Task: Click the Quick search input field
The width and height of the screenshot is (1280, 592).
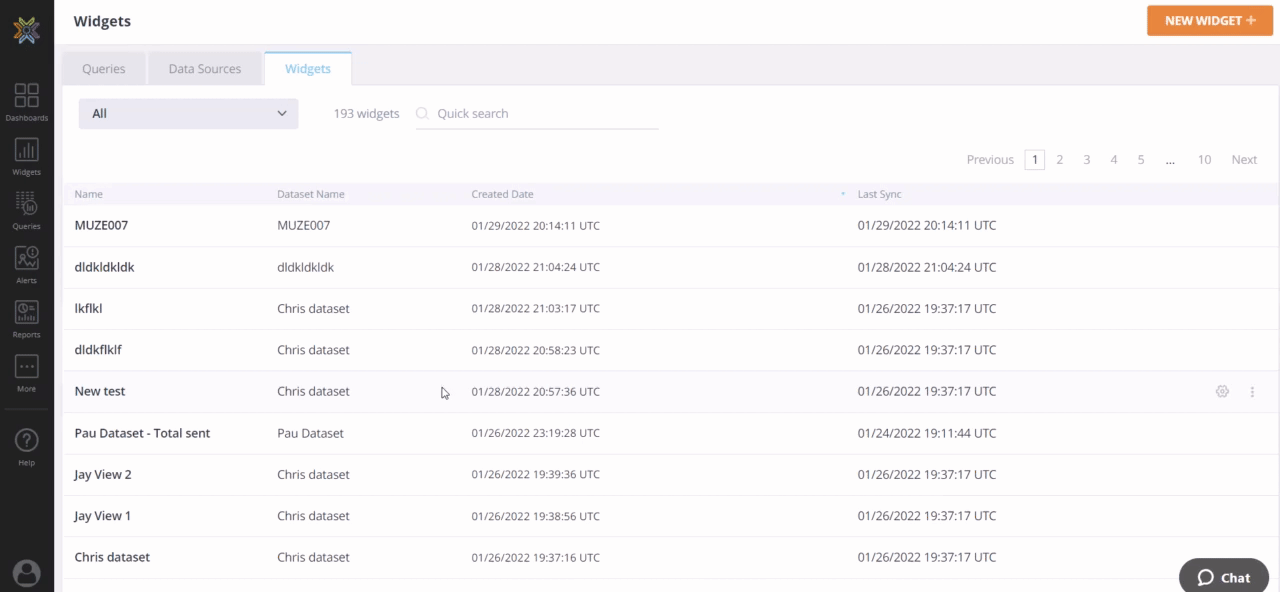Action: (x=545, y=114)
